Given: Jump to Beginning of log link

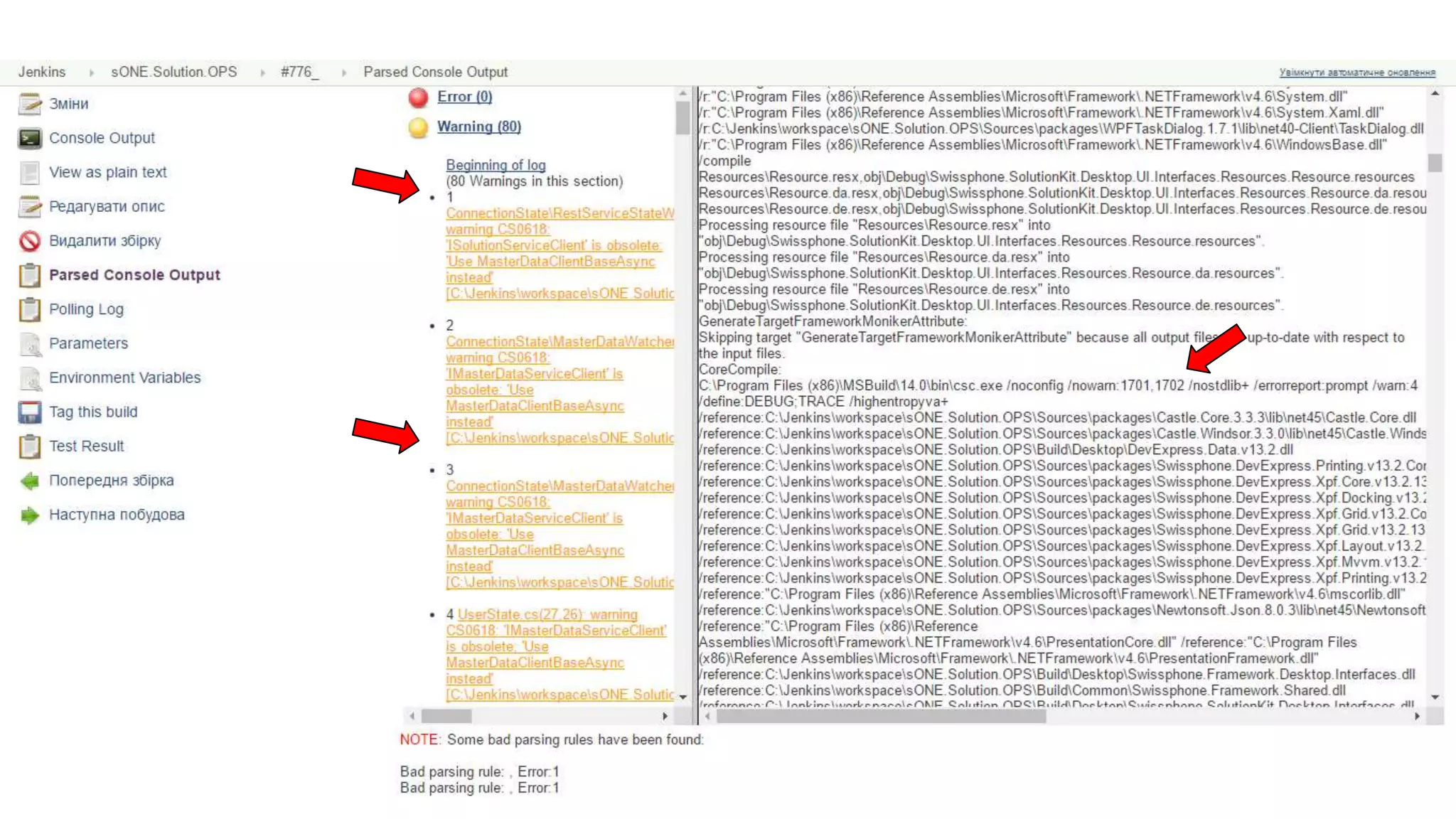Looking at the screenshot, I should [496, 165].
